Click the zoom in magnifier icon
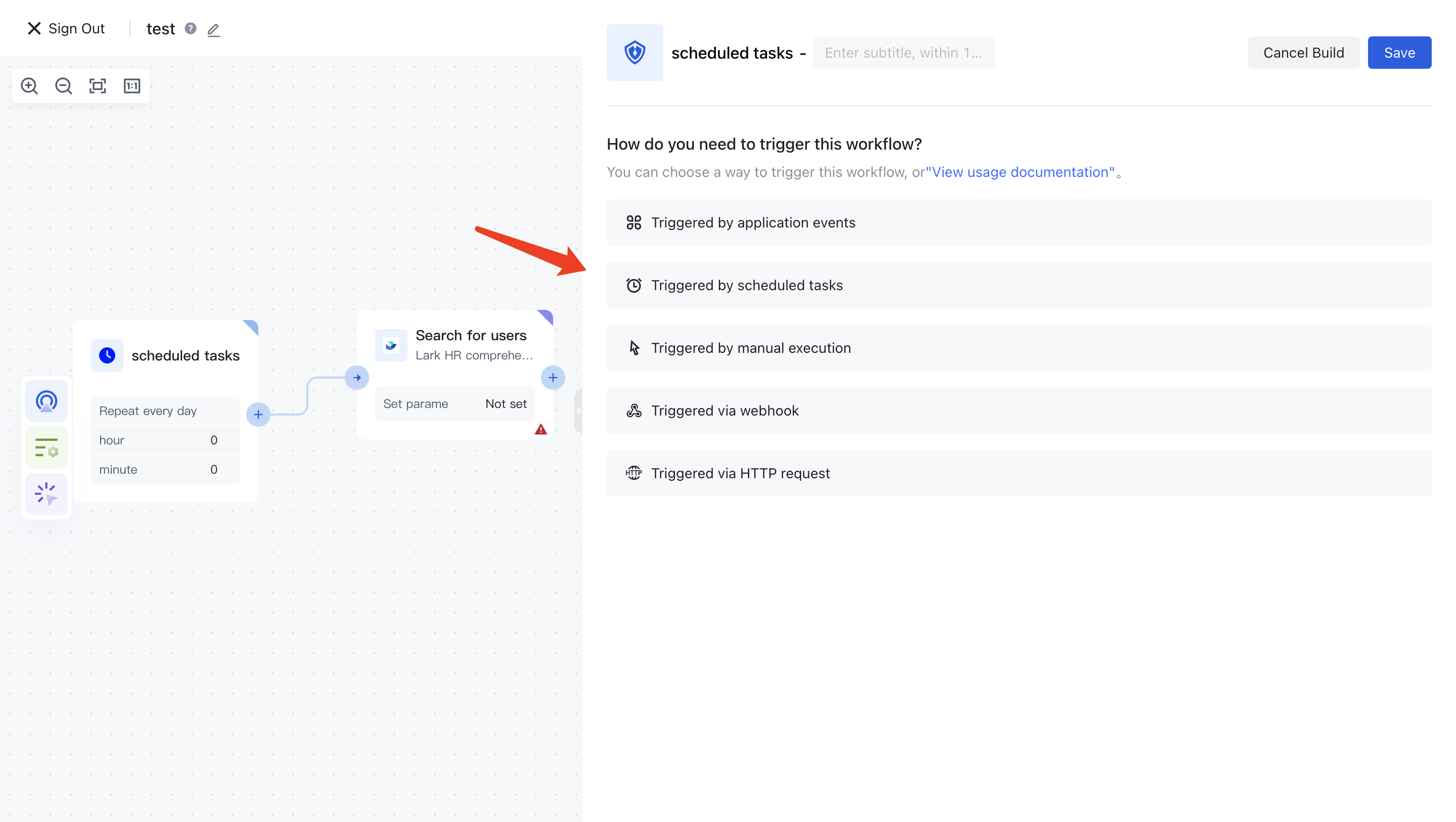 (x=29, y=86)
